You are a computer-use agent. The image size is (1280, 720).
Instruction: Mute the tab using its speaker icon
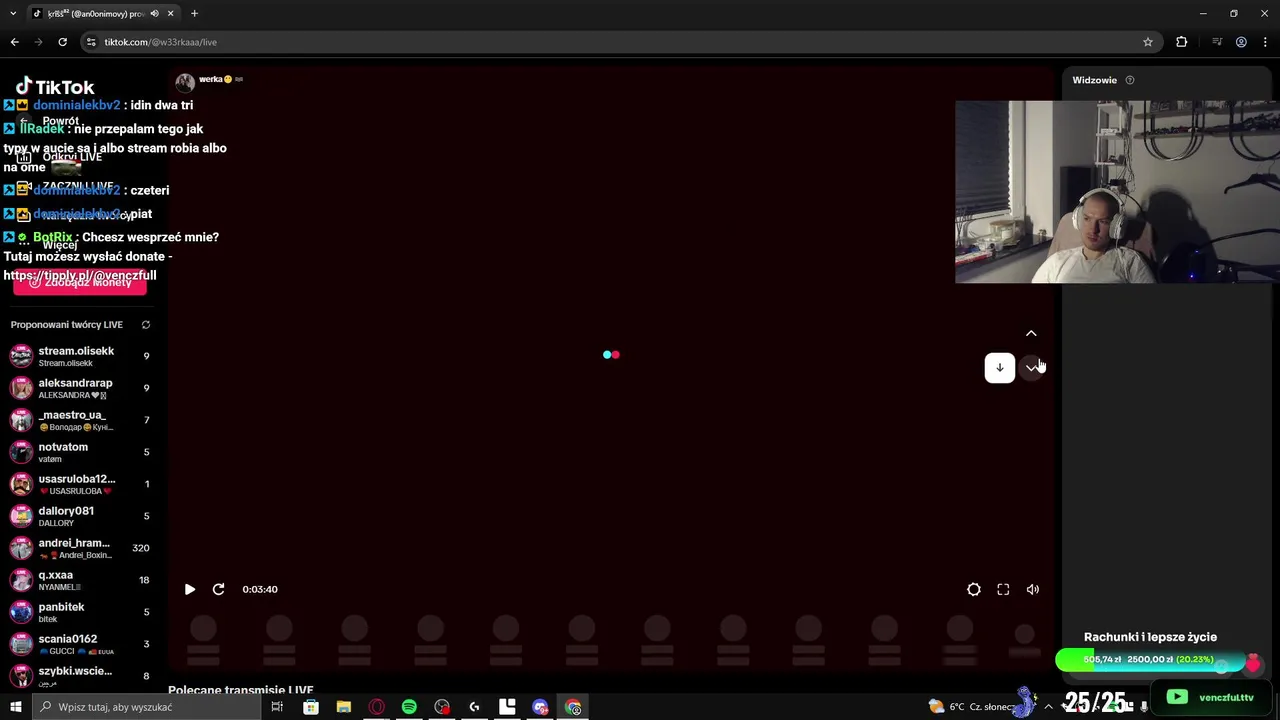pyautogui.click(x=154, y=14)
